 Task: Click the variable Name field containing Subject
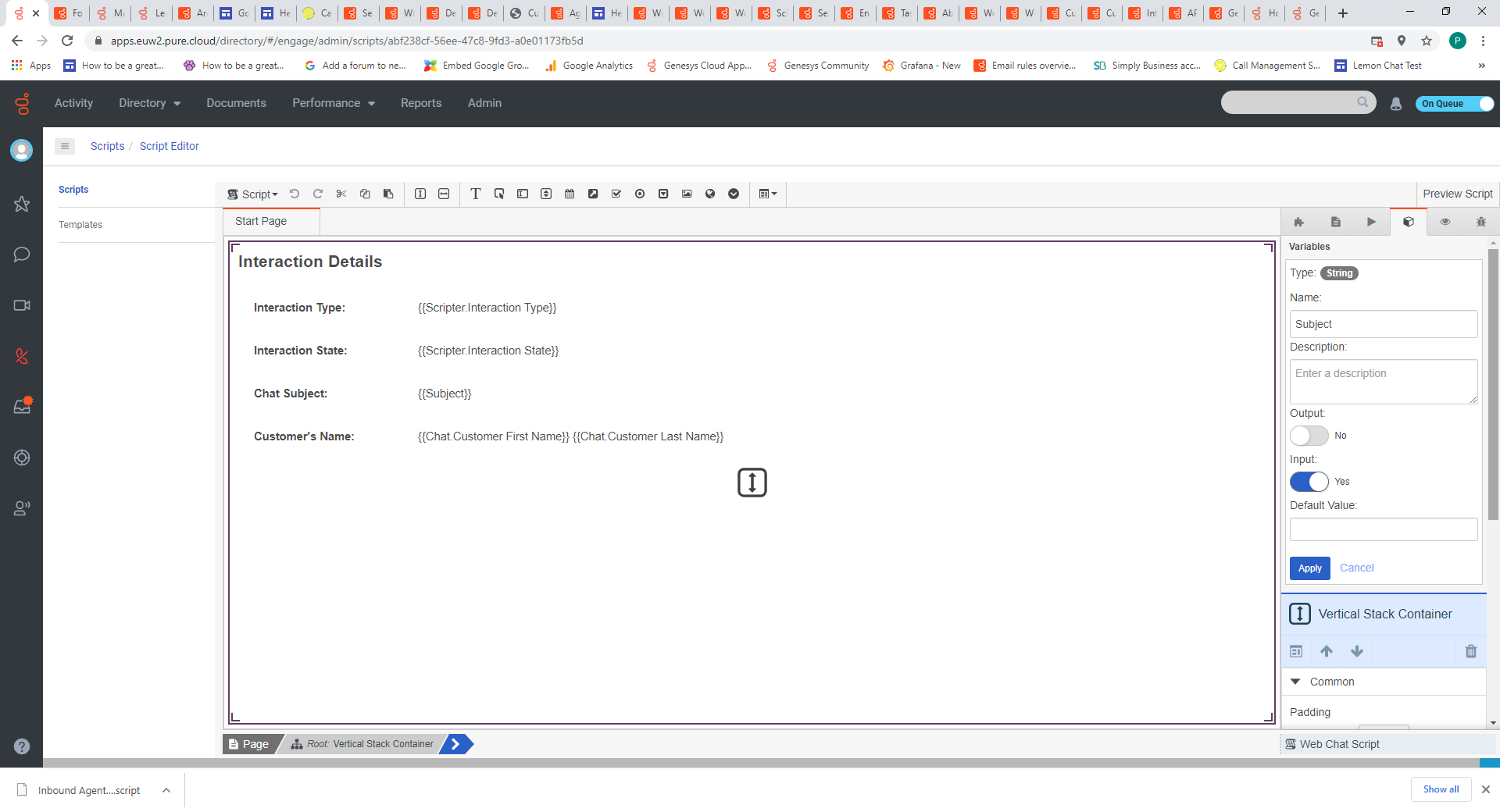coord(1384,324)
